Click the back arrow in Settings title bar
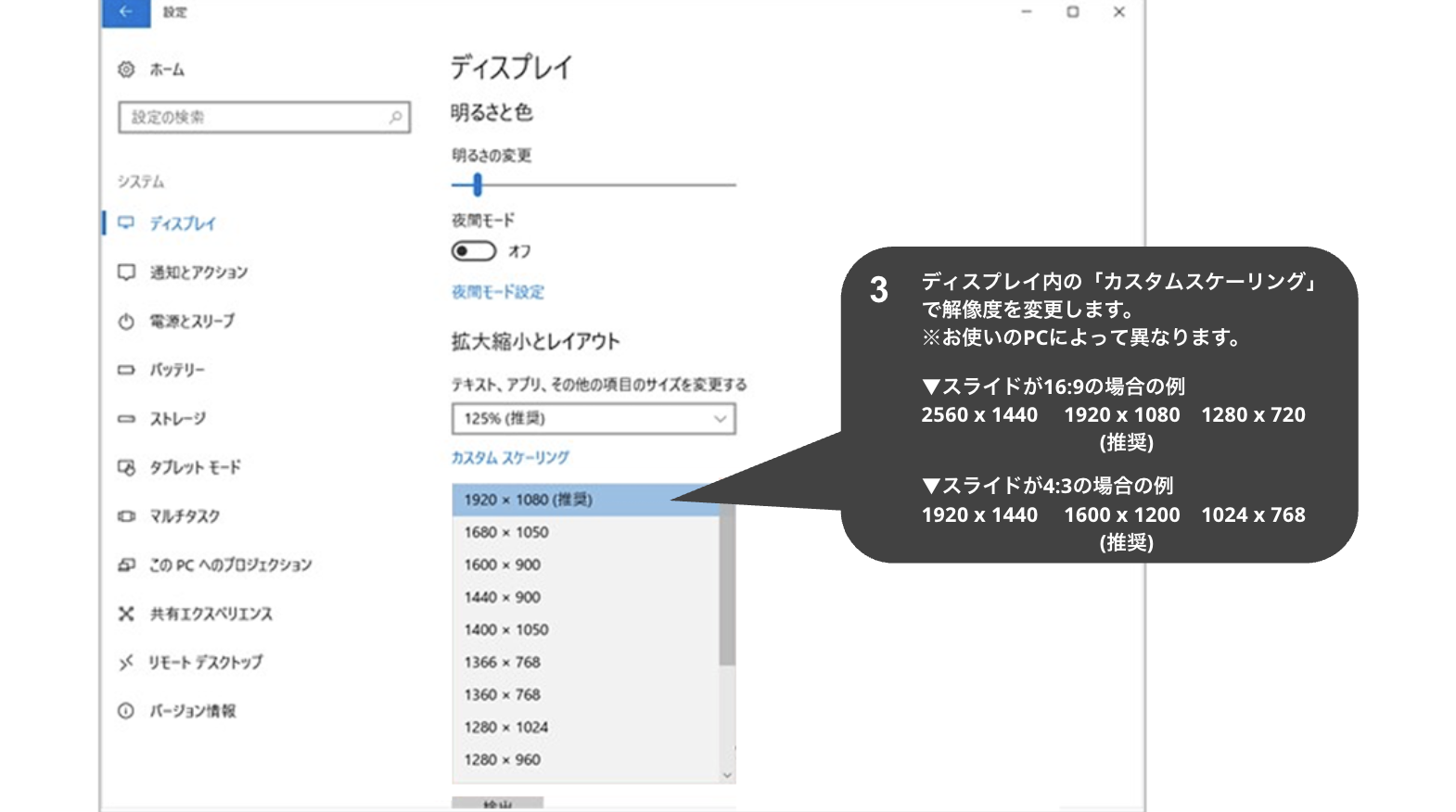This screenshot has height=812, width=1456. 126,12
